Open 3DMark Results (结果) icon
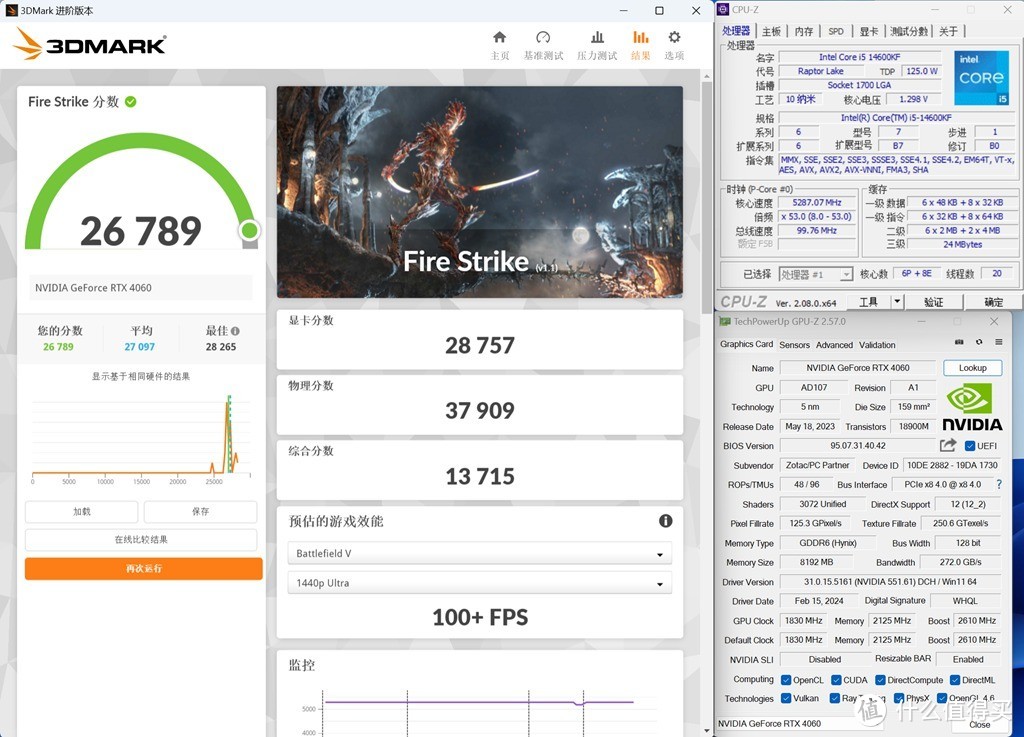 [641, 37]
